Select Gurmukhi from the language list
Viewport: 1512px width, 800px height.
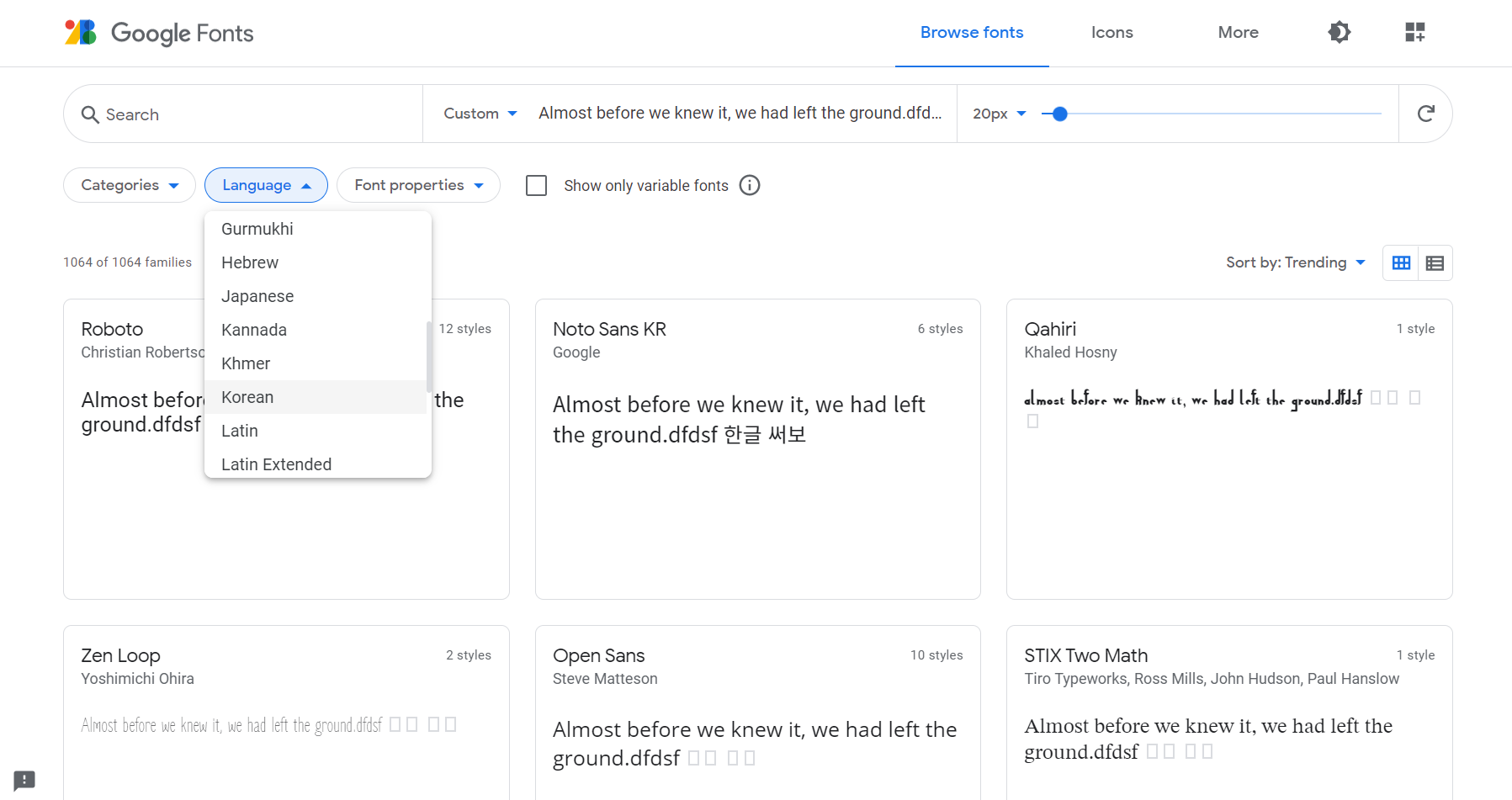tap(316, 229)
